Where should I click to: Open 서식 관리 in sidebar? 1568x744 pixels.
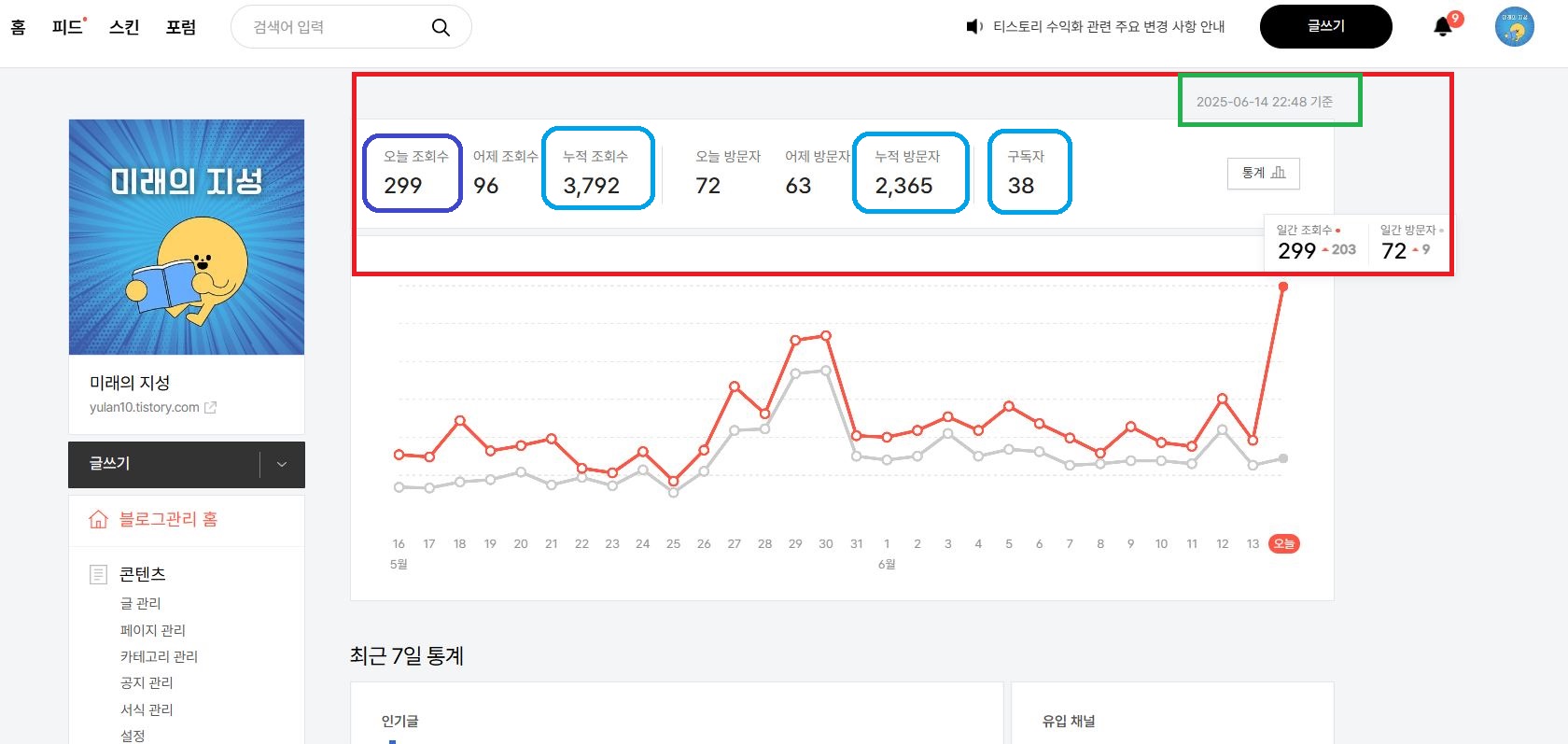pyautogui.click(x=147, y=709)
